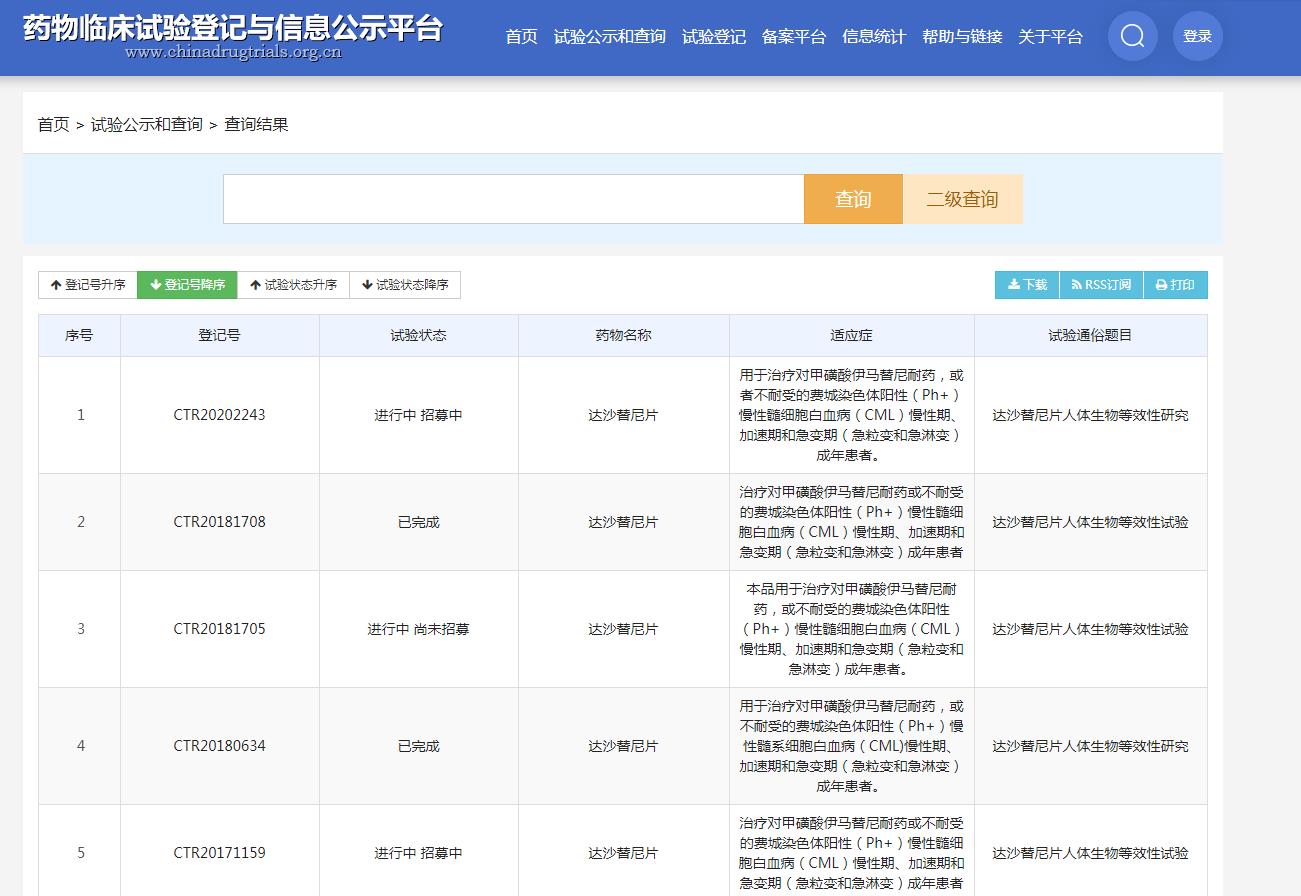Click the 登录 login round button
The width and height of the screenshot is (1301, 896).
point(1197,37)
